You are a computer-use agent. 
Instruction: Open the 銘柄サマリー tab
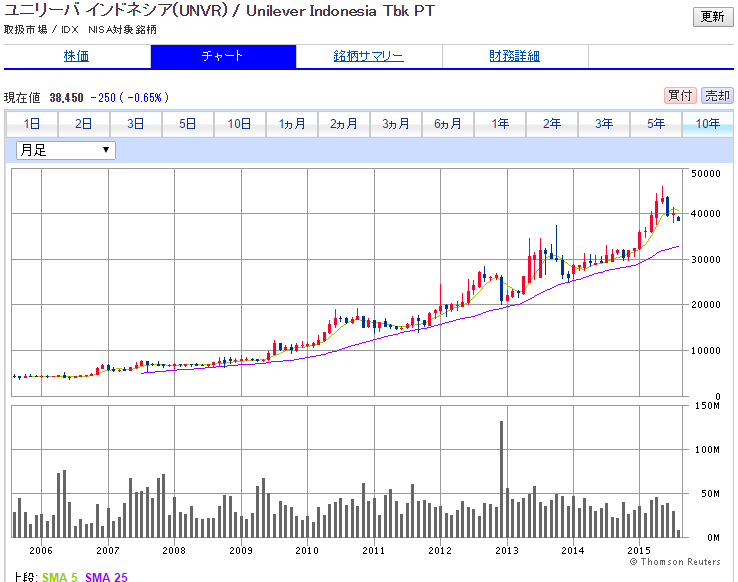pyautogui.click(x=369, y=56)
